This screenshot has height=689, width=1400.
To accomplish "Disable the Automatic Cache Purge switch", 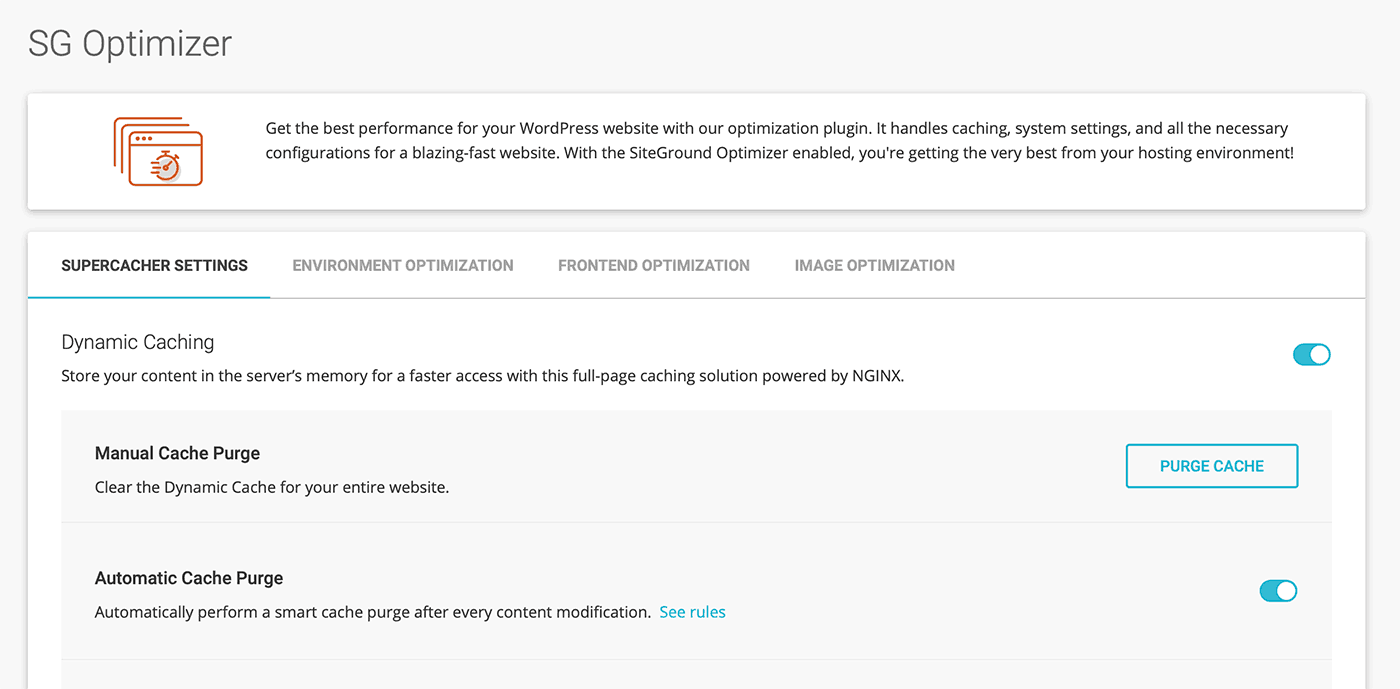I will tap(1278, 591).
